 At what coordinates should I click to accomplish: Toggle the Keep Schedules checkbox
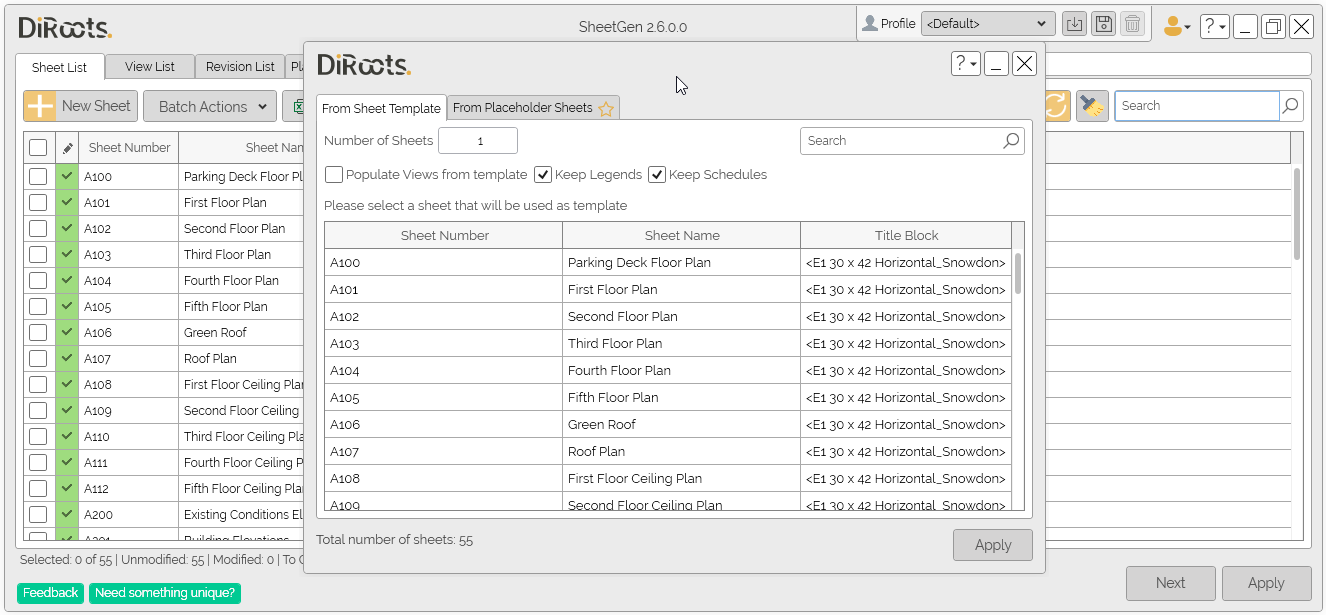[657, 175]
